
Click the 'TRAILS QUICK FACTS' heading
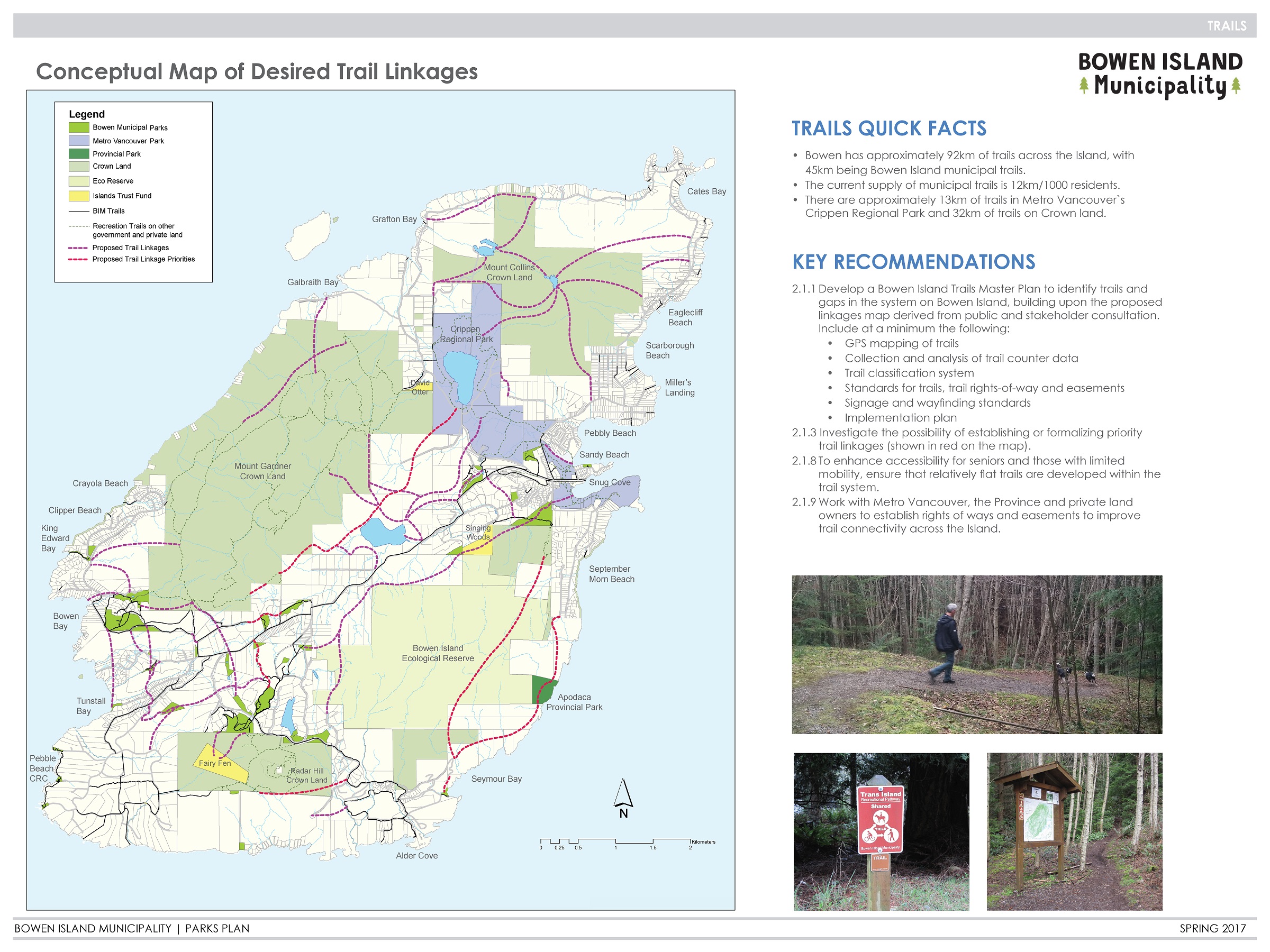(889, 128)
